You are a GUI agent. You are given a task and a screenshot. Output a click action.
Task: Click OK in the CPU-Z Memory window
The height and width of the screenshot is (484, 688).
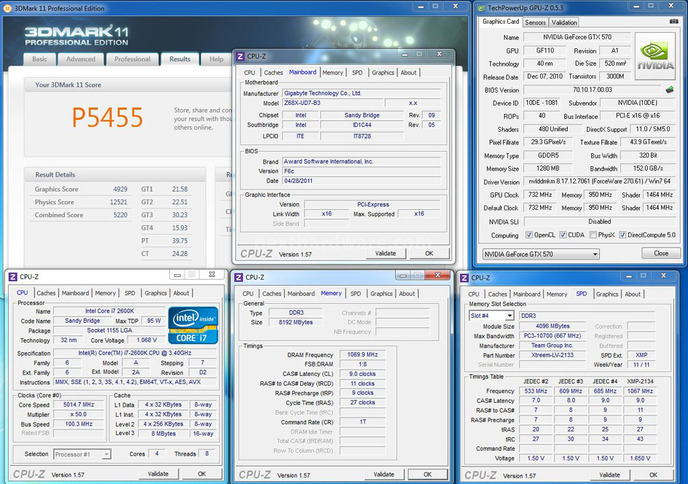click(428, 474)
